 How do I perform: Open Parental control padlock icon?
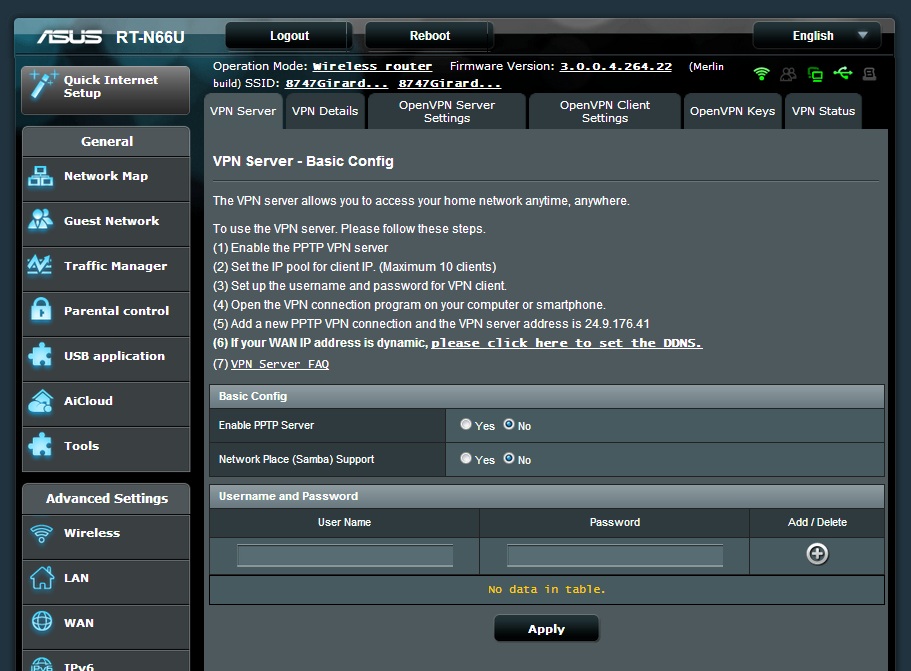click(x=41, y=310)
